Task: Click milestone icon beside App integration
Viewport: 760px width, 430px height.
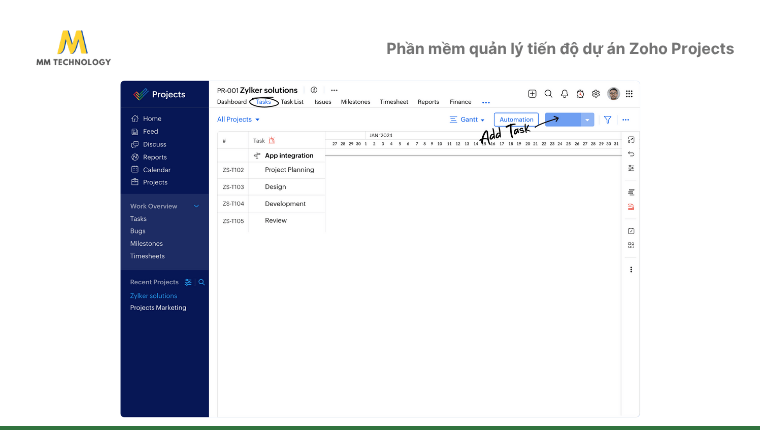Action: [x=257, y=156]
